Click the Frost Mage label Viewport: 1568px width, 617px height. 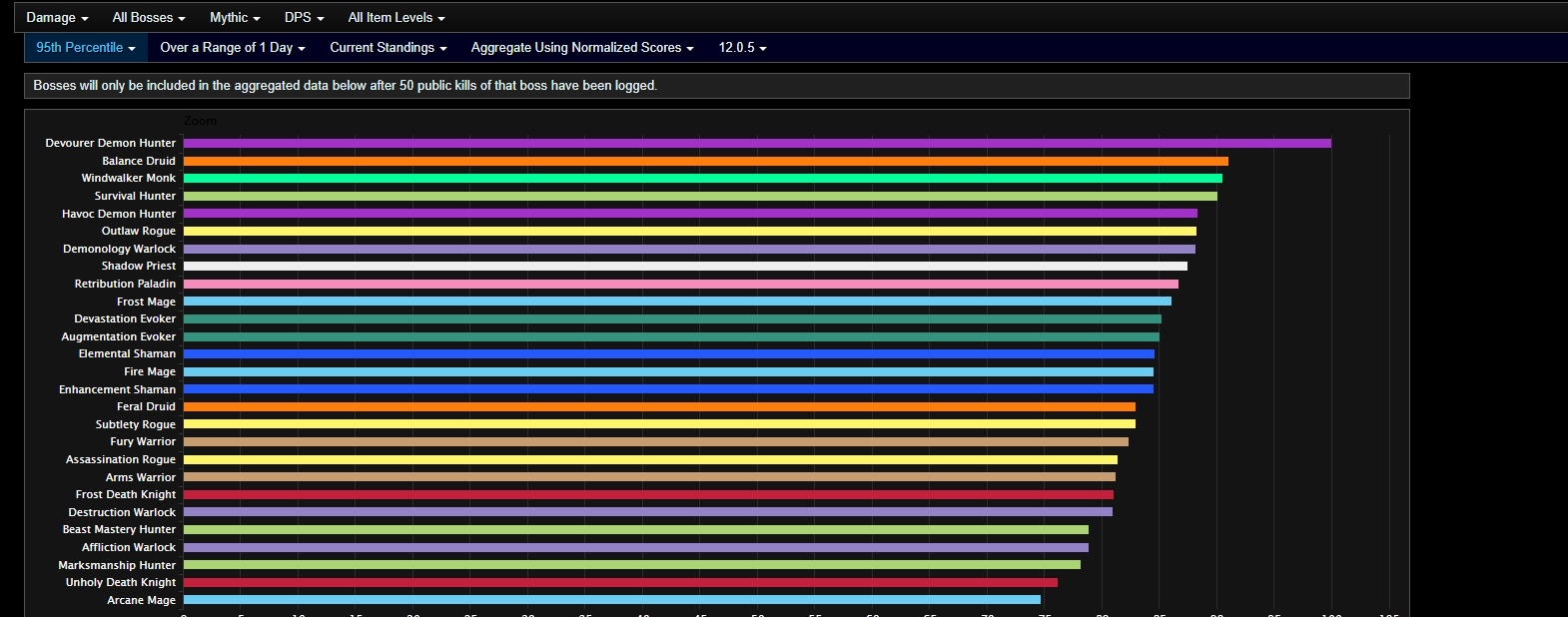146,302
